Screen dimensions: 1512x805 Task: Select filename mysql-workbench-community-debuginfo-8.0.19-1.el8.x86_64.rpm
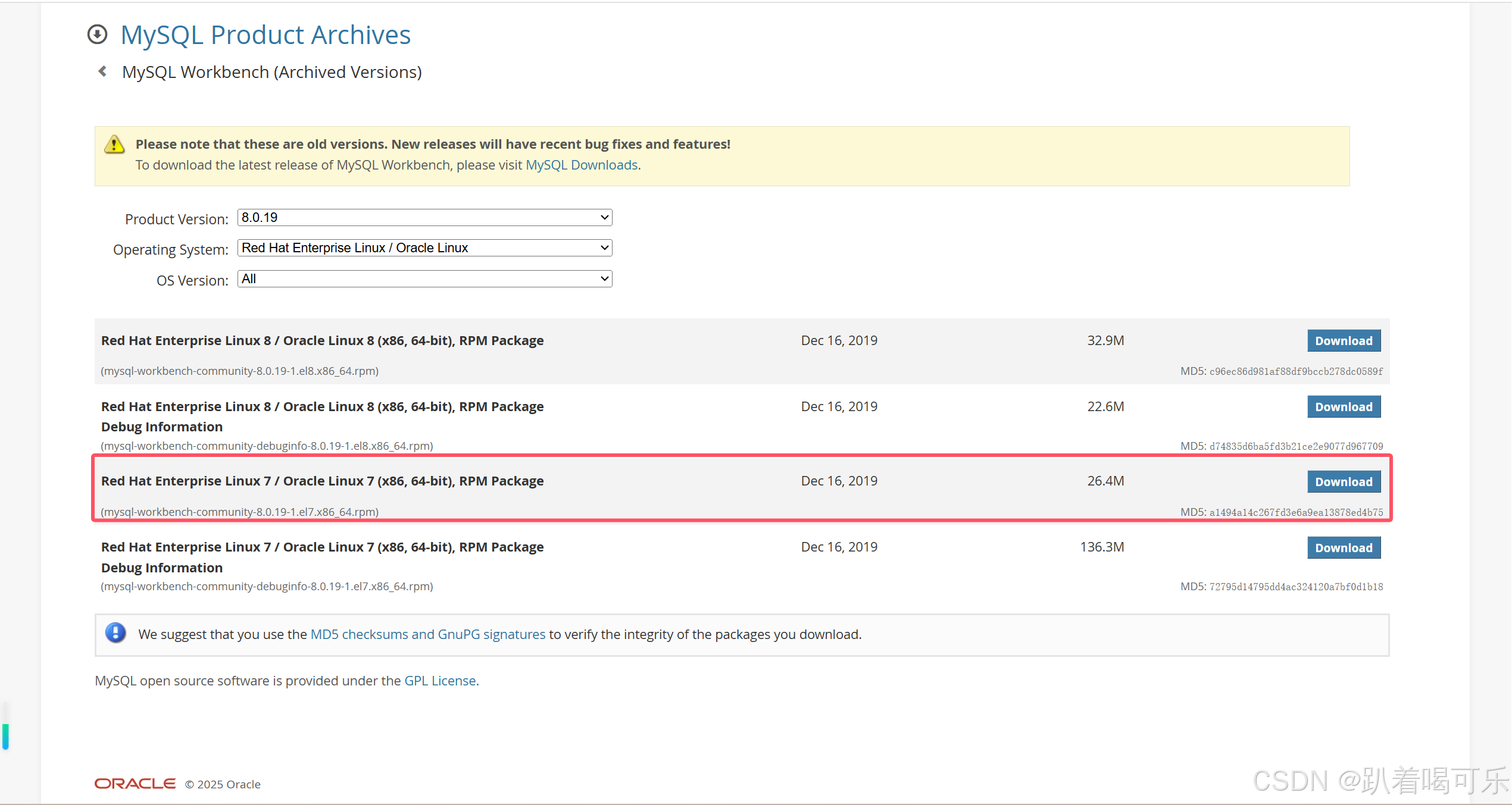pos(267,446)
